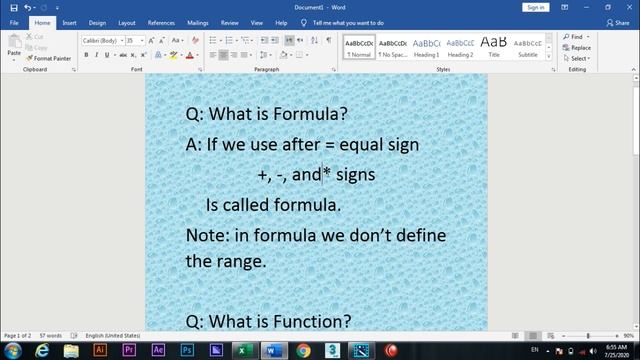Set left-to-right text direction
This screenshot has height=360, width=640.
coord(289,40)
